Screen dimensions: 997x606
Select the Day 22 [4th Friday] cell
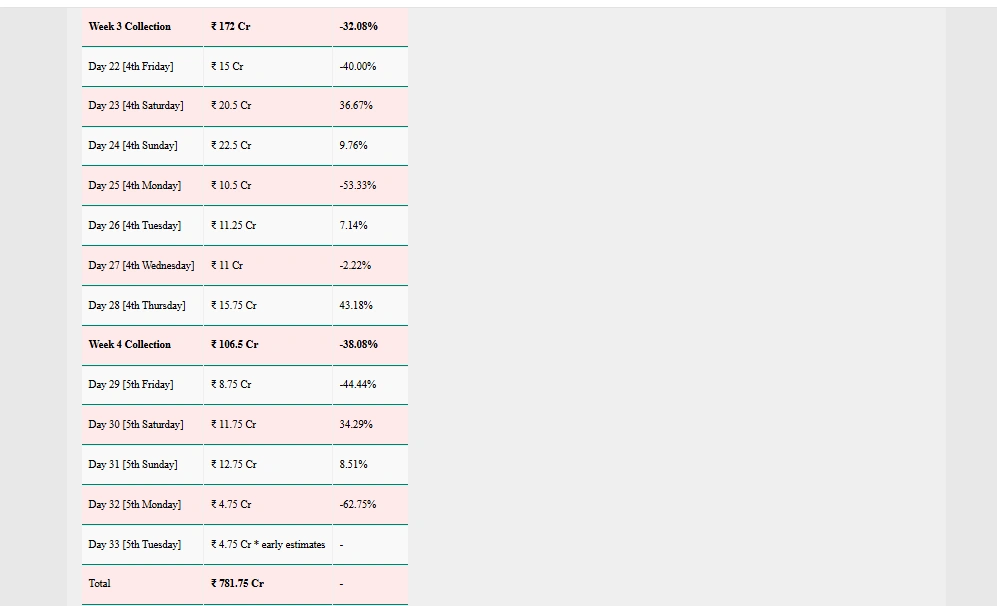pos(131,67)
